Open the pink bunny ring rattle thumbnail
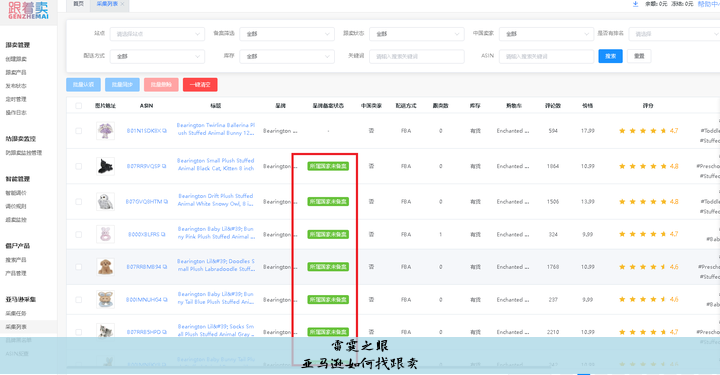 tap(105, 234)
